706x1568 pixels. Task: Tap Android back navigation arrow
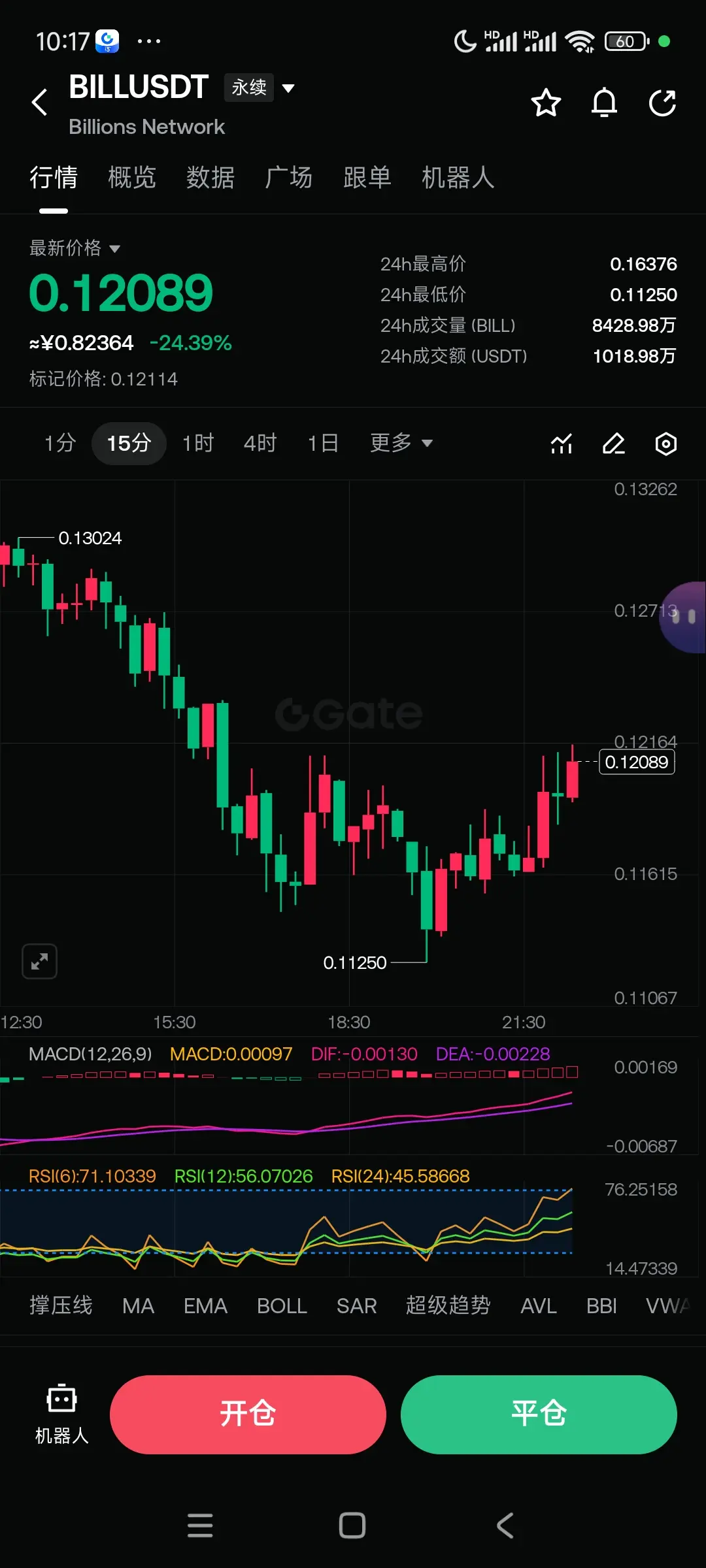(x=505, y=1526)
